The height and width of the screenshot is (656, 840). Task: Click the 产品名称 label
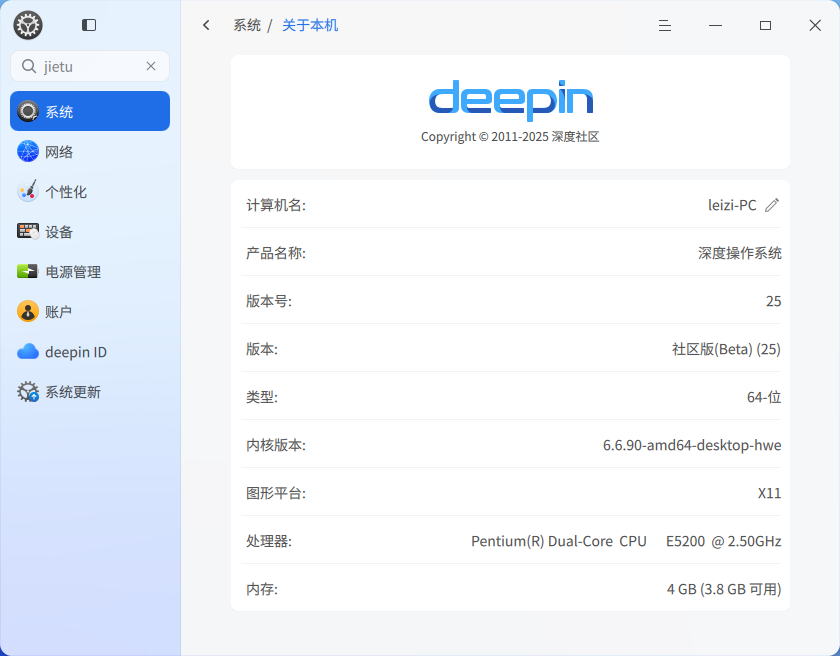tap(276, 253)
